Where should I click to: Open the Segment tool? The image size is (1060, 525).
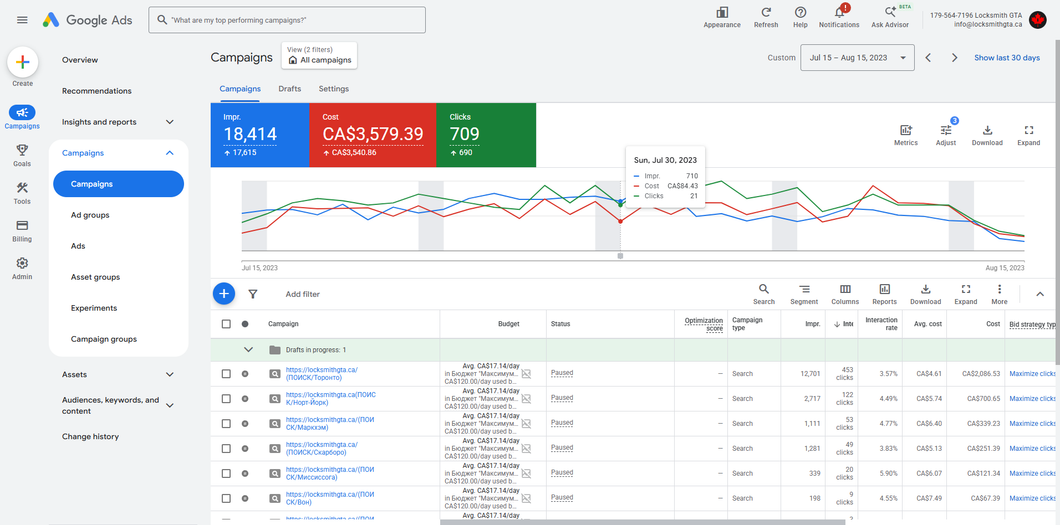[804, 294]
